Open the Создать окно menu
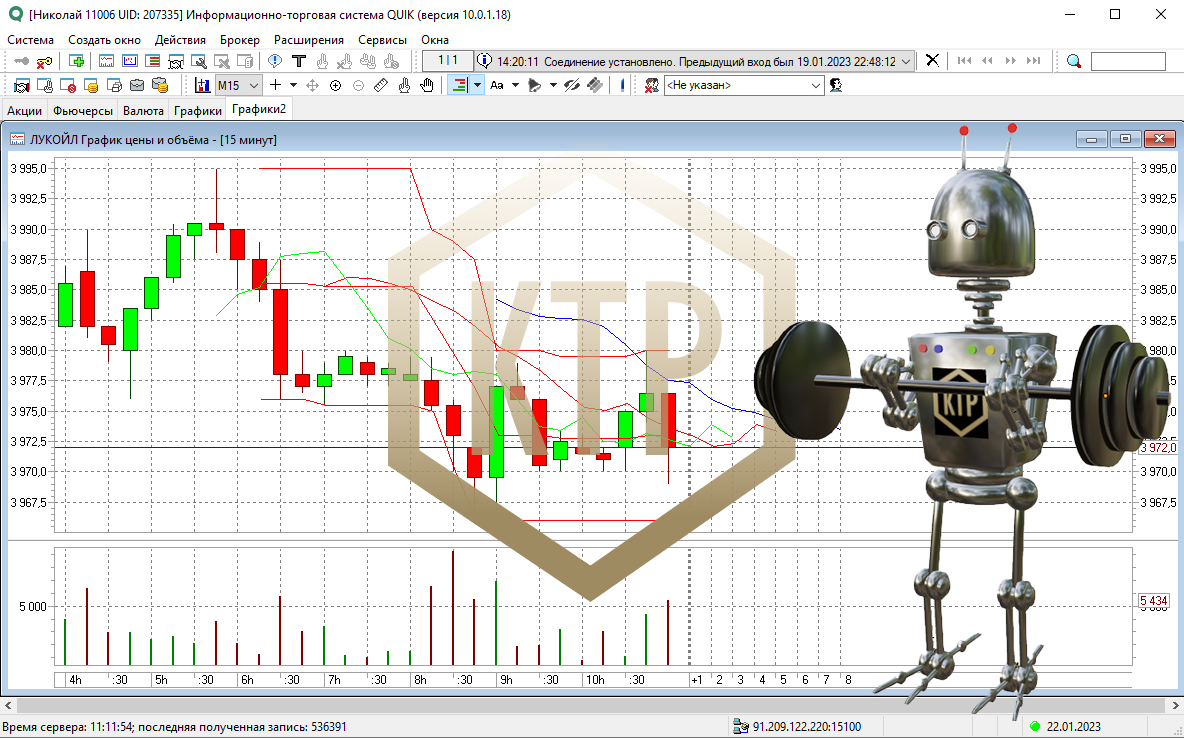 point(104,39)
